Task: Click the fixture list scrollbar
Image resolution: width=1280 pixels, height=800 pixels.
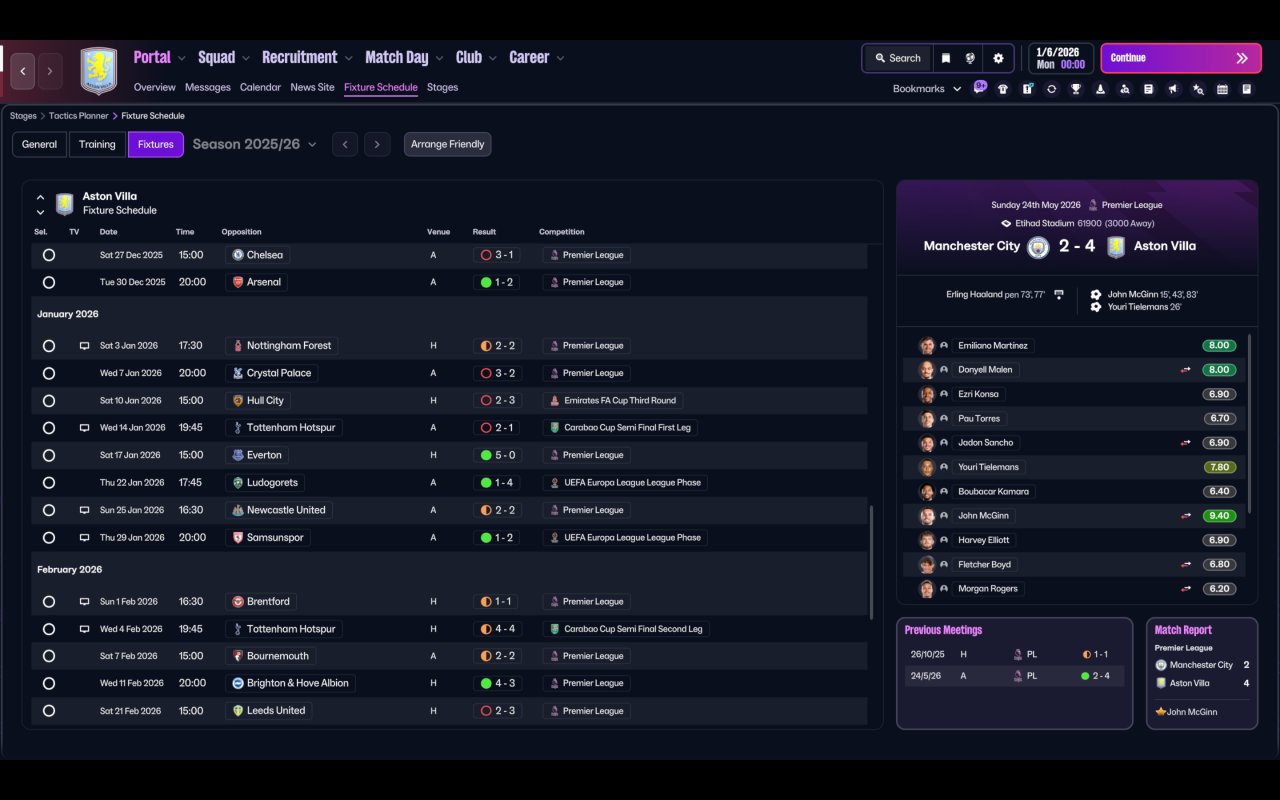Action: coord(871,563)
